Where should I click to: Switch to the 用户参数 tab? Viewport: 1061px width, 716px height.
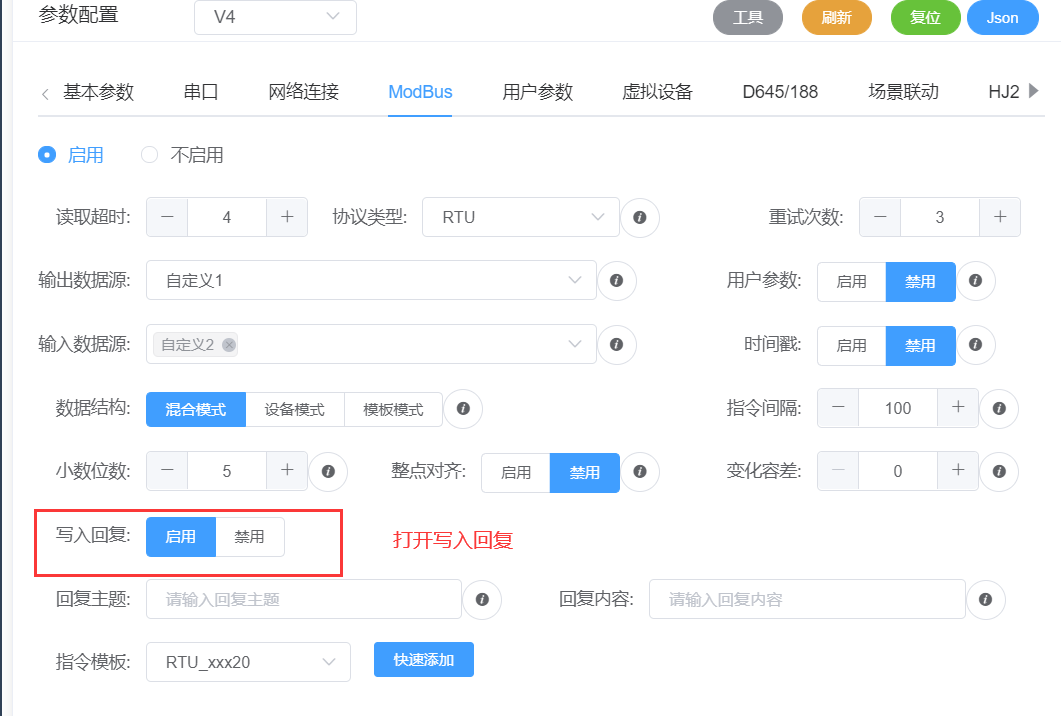537,92
